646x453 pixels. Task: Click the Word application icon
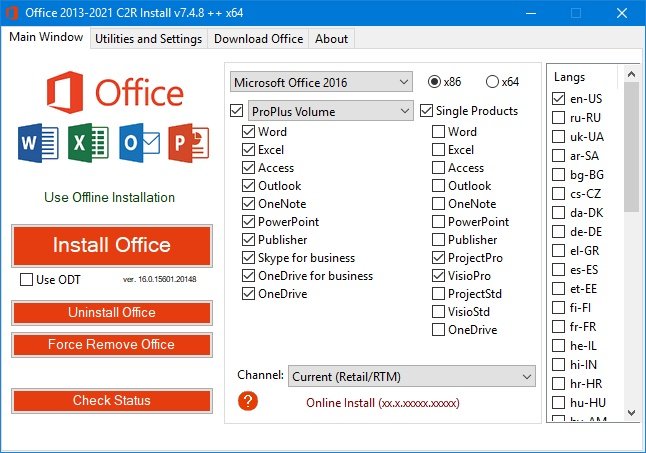pyautogui.click(x=38, y=142)
